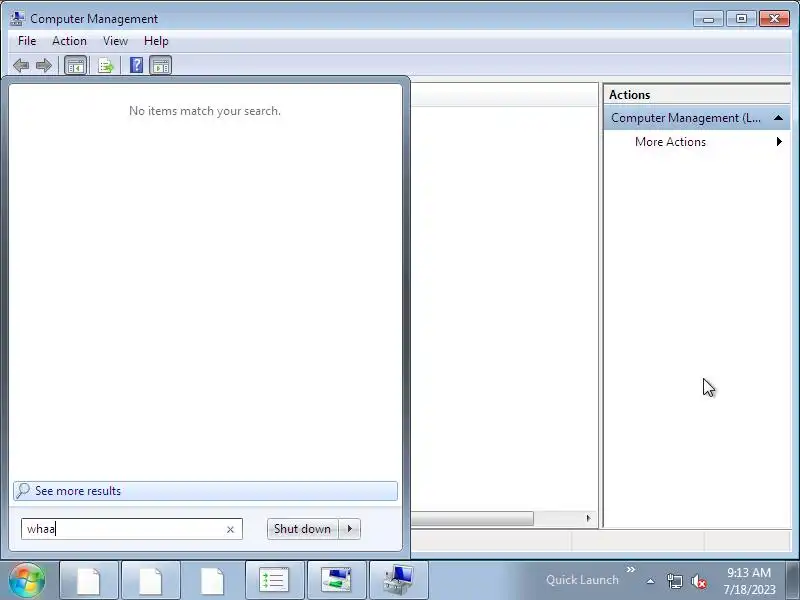
Task: Open the File menu
Action: [x=27, y=41]
